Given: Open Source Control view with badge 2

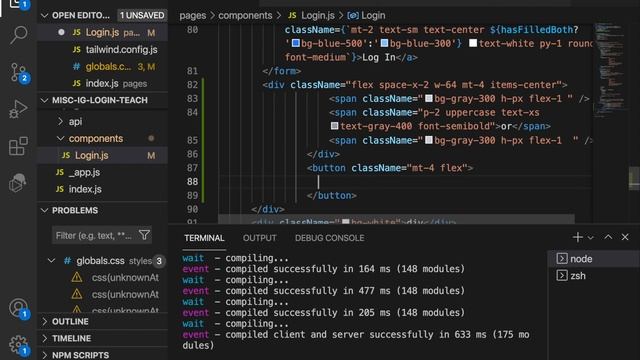Looking at the screenshot, I should pos(18,72).
